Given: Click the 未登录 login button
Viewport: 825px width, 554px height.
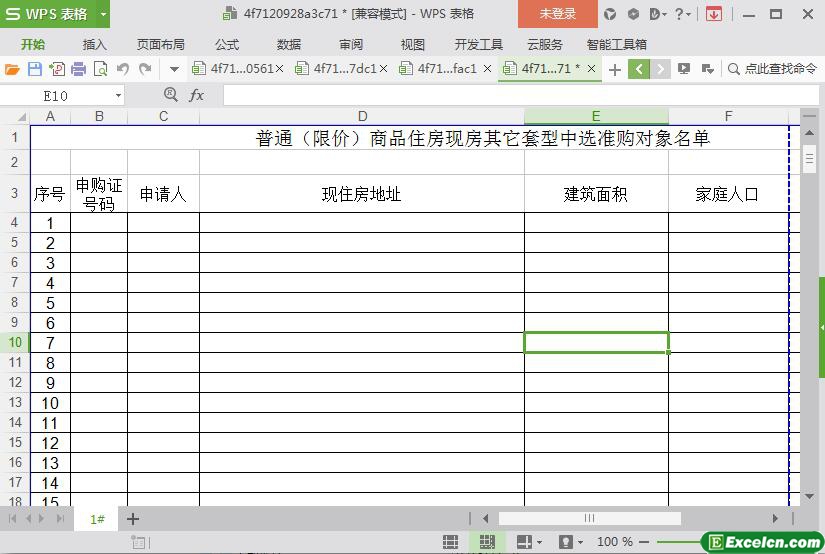Looking at the screenshot, I should point(557,14).
